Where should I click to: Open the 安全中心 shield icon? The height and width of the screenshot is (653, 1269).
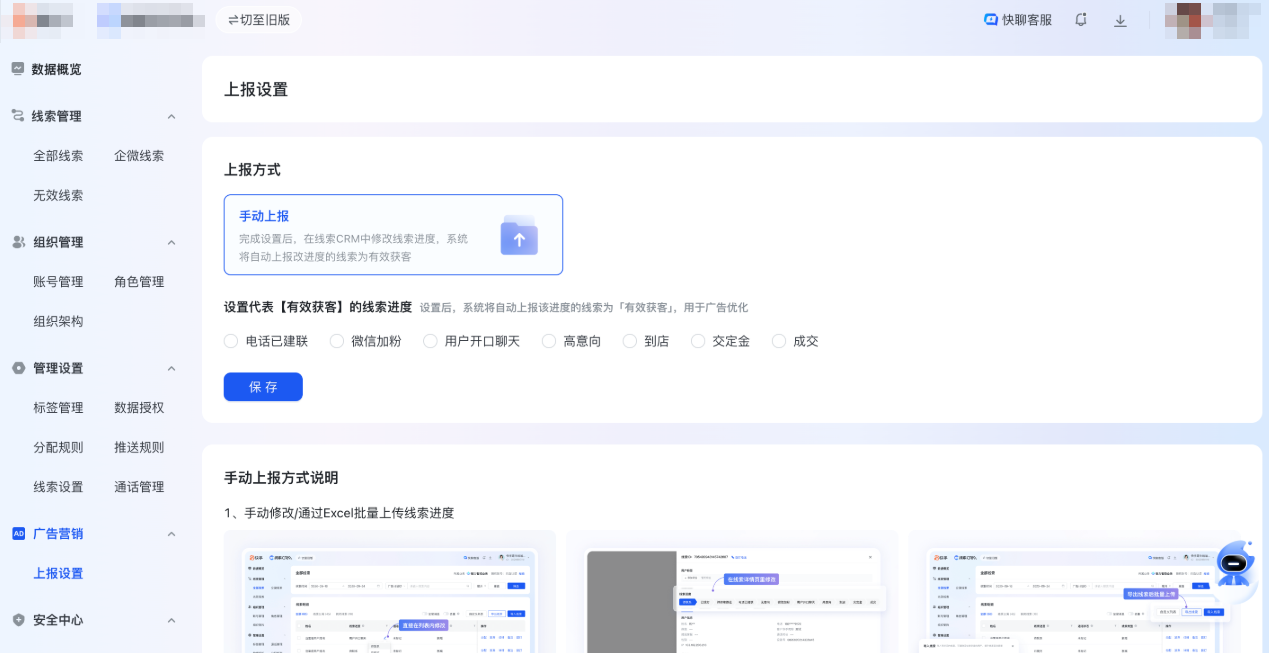click(x=16, y=619)
